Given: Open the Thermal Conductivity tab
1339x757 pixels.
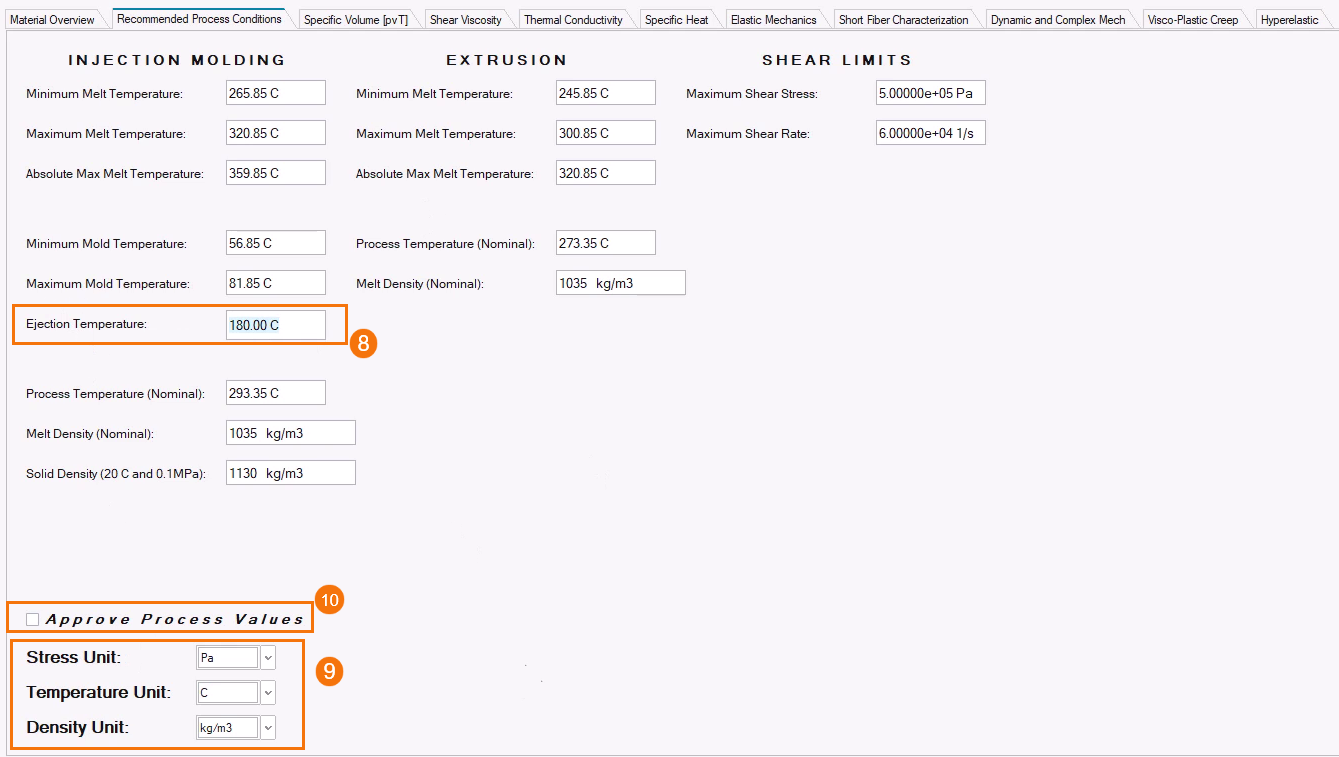Looking at the screenshot, I should point(573,20).
